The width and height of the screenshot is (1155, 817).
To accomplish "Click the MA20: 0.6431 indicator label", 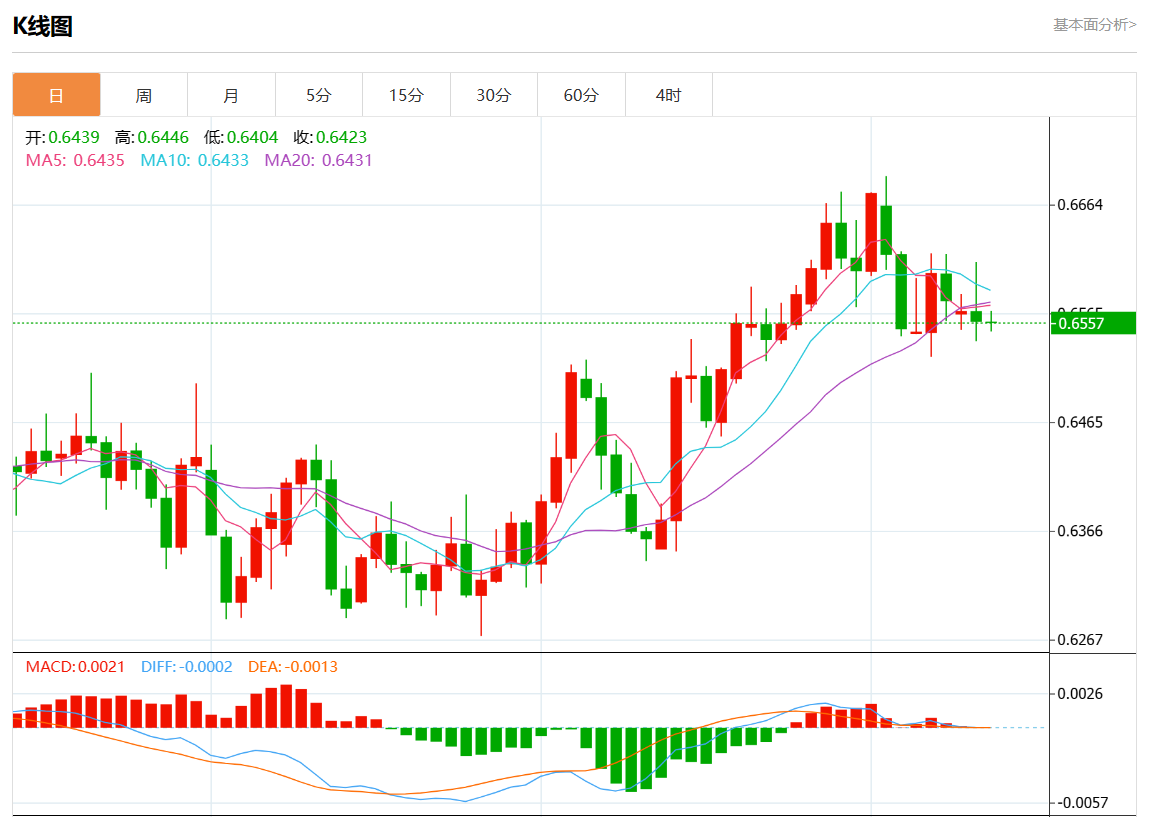I will [x=318, y=161].
